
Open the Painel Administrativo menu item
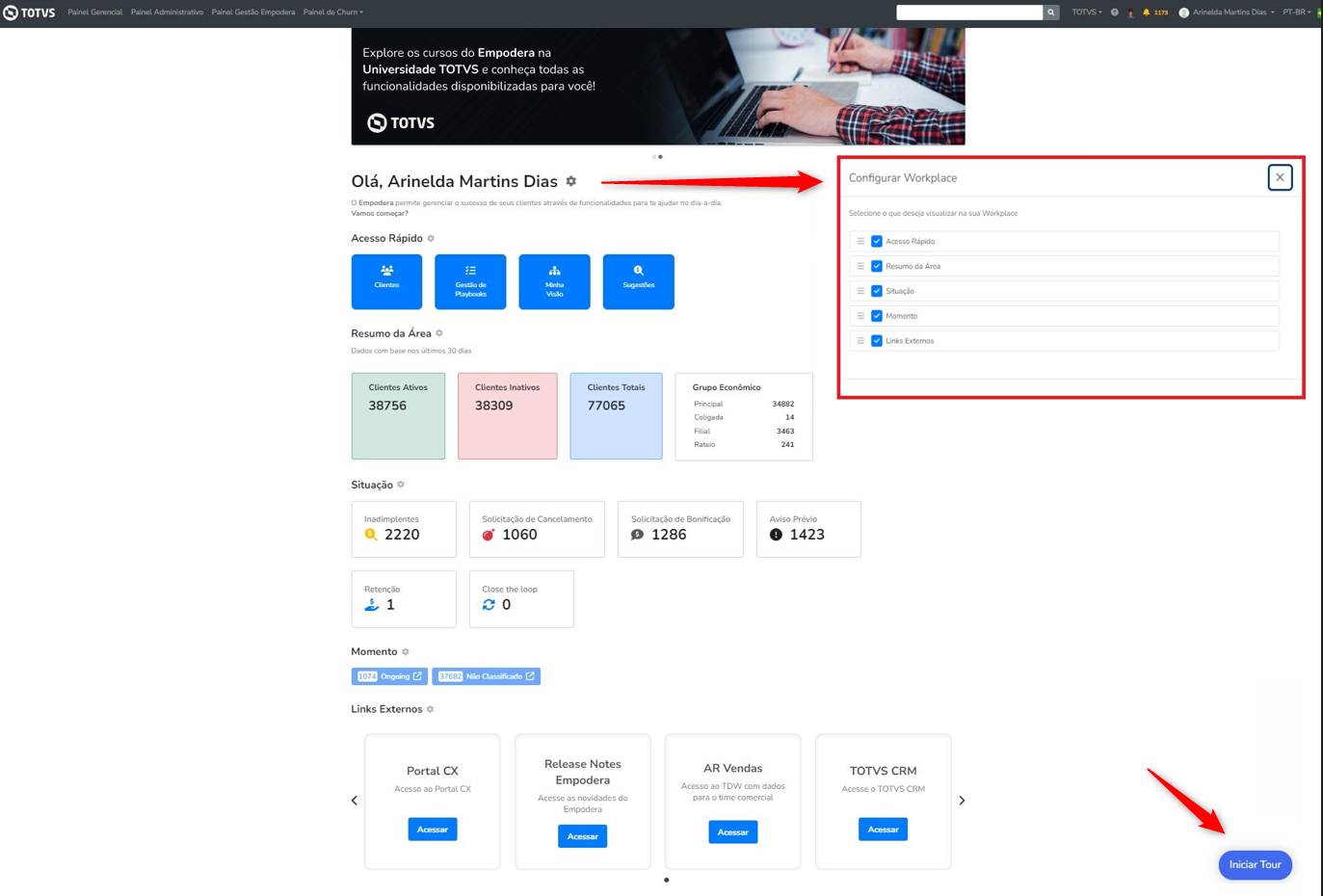[168, 13]
